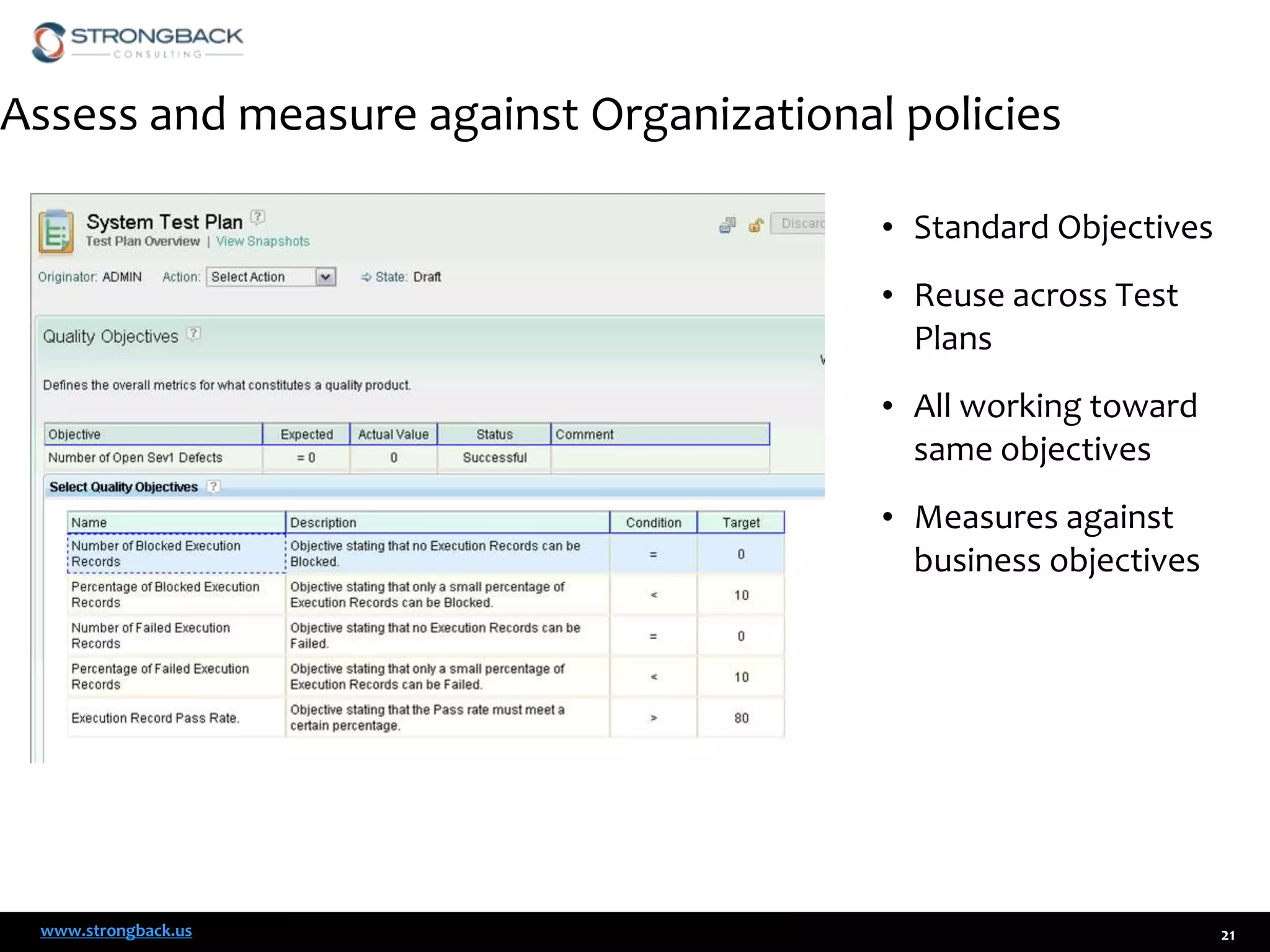
Task: Click description 'Pass rate must meet a certain percentage'
Action: 448,718
